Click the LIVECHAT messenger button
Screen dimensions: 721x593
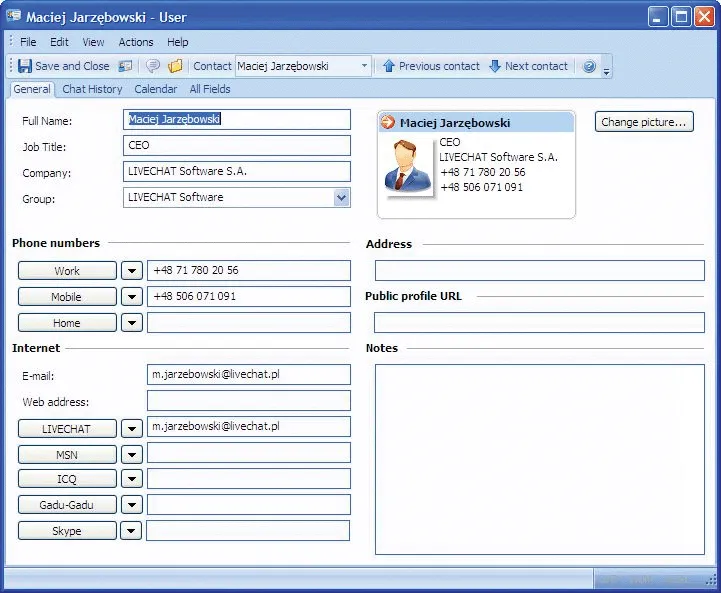click(67, 428)
